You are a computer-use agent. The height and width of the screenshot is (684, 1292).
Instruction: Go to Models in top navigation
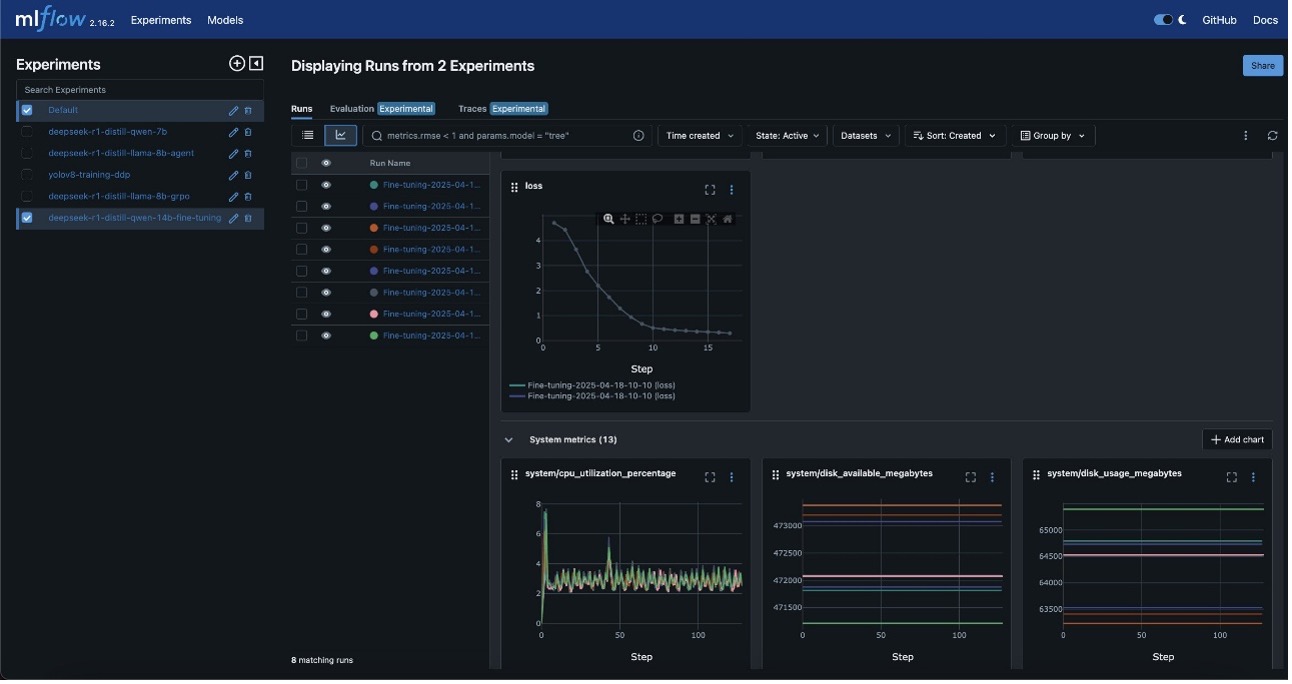pyautogui.click(x=225, y=20)
